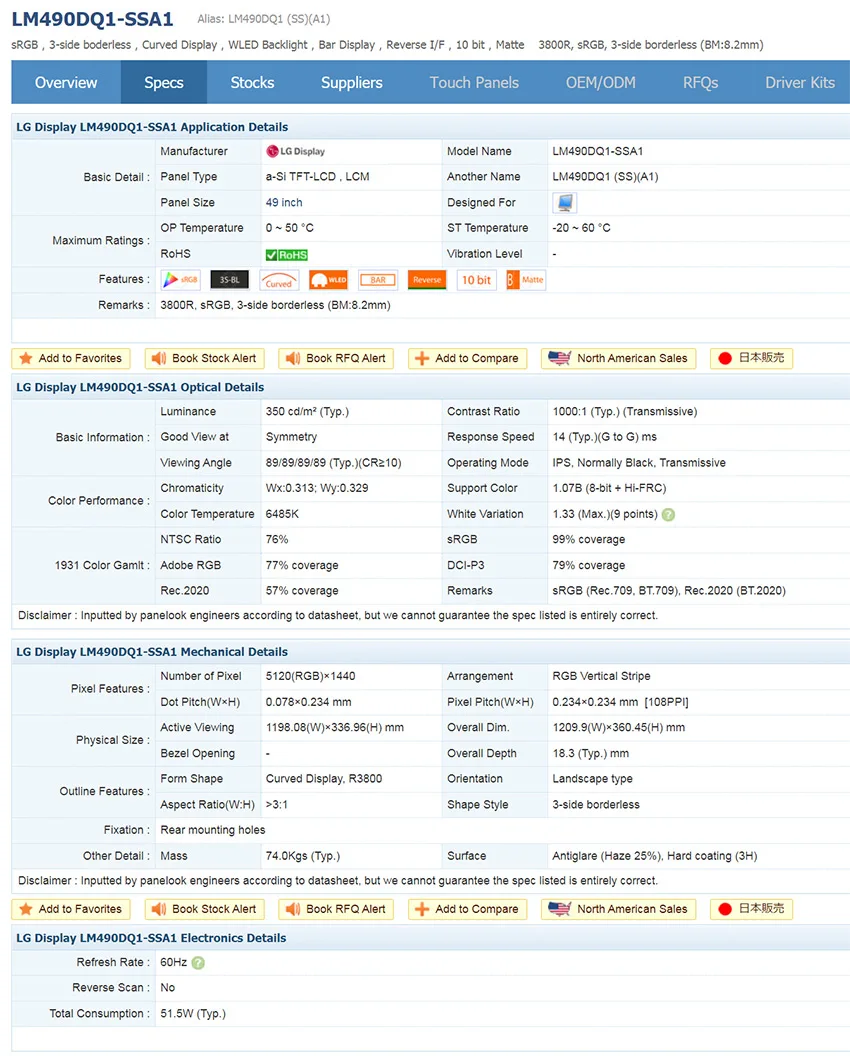This screenshot has height=1056, width=850.
Task: Open the Overview tab
Action: (x=66, y=82)
